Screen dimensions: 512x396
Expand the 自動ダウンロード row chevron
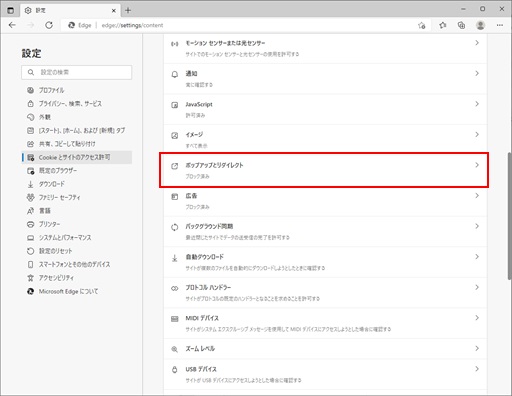(x=477, y=257)
